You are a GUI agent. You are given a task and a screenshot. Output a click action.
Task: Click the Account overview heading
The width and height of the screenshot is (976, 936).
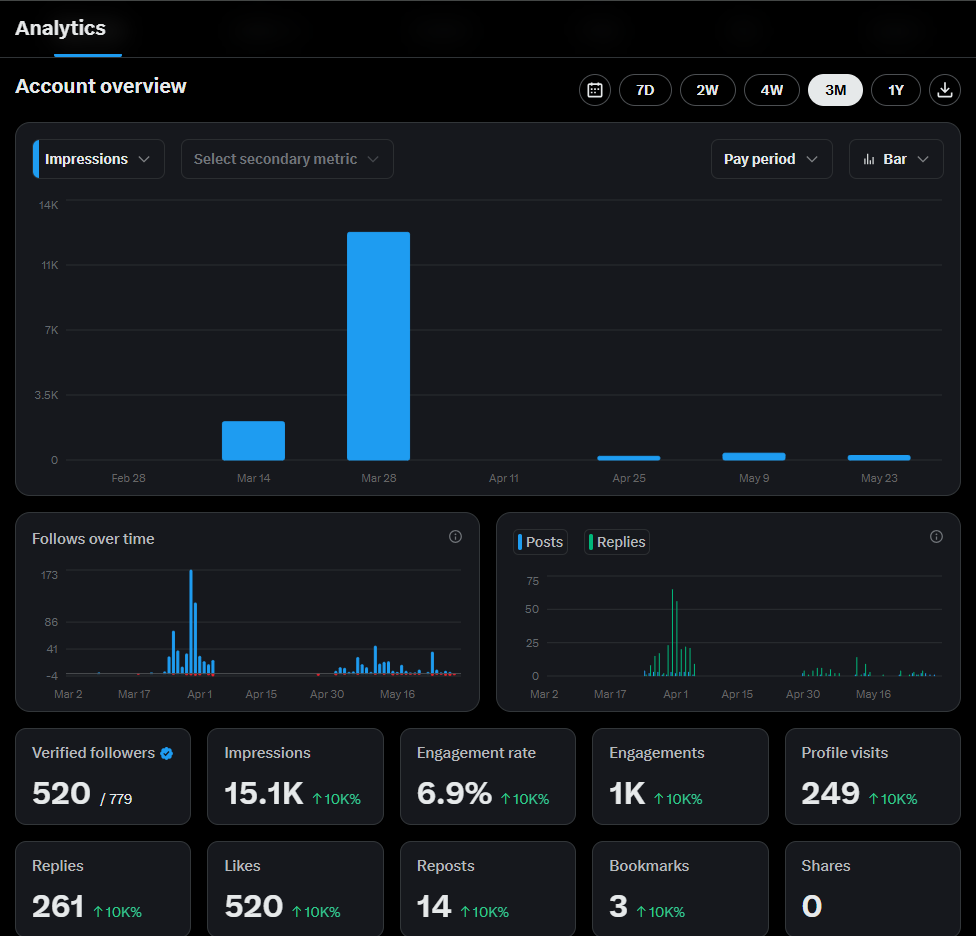(101, 86)
